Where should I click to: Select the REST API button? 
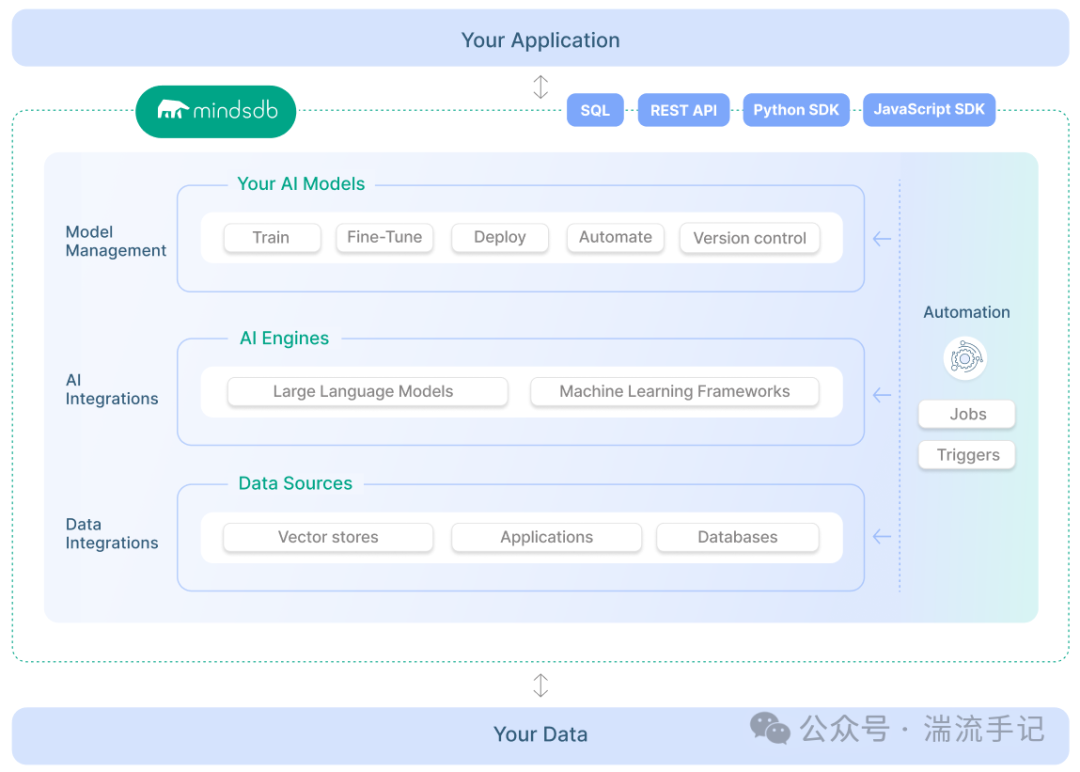[683, 110]
